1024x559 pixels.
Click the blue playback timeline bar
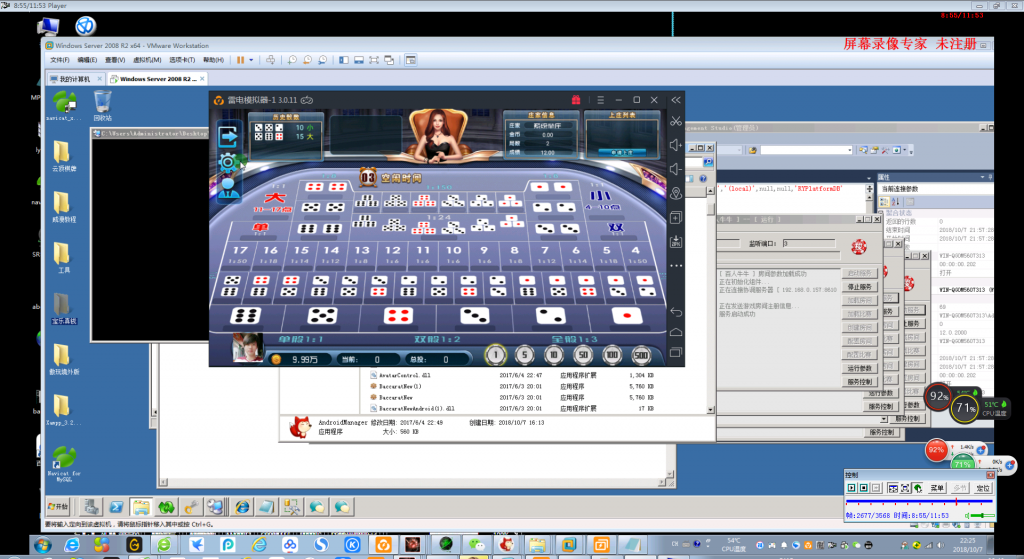click(x=919, y=502)
